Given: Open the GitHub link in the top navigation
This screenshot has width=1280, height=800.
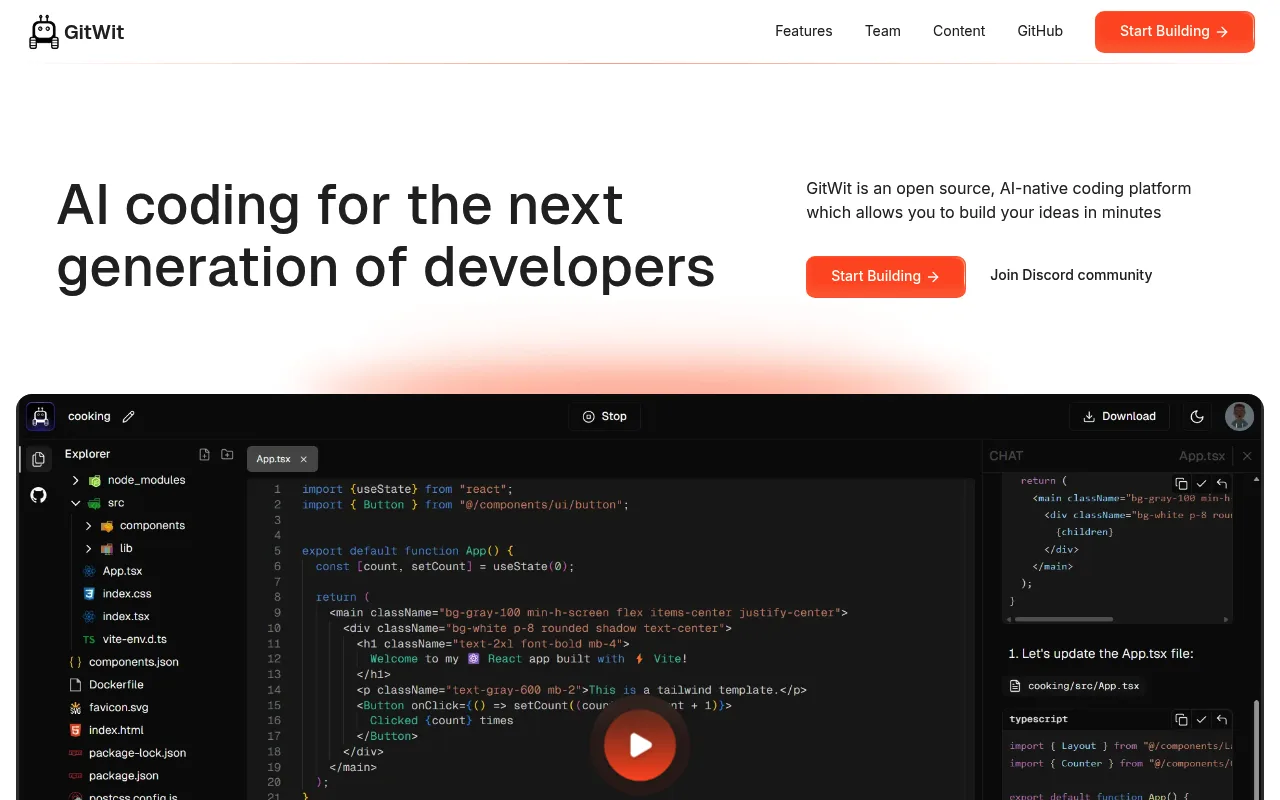Looking at the screenshot, I should (1040, 31).
